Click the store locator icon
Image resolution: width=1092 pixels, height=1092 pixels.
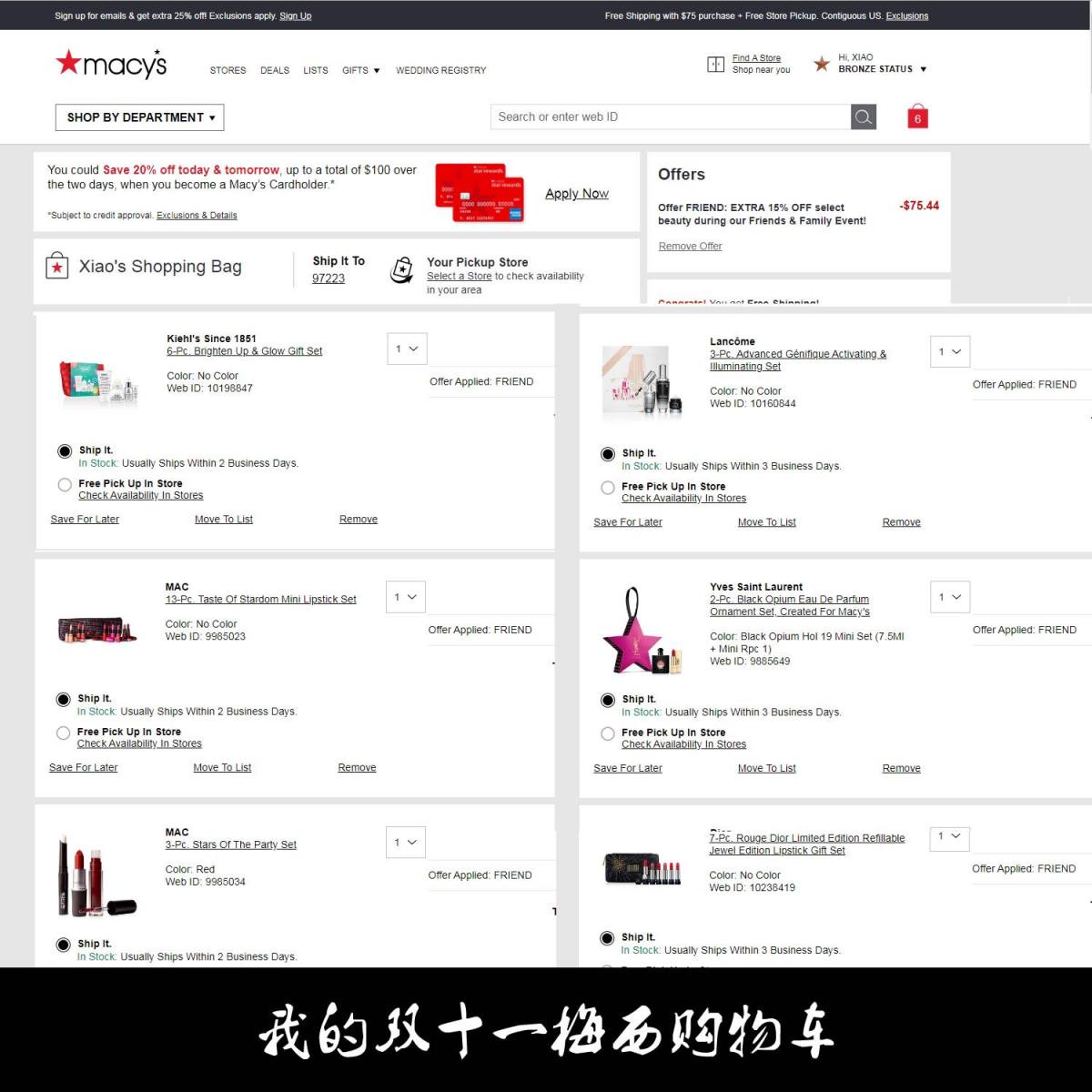point(716,64)
